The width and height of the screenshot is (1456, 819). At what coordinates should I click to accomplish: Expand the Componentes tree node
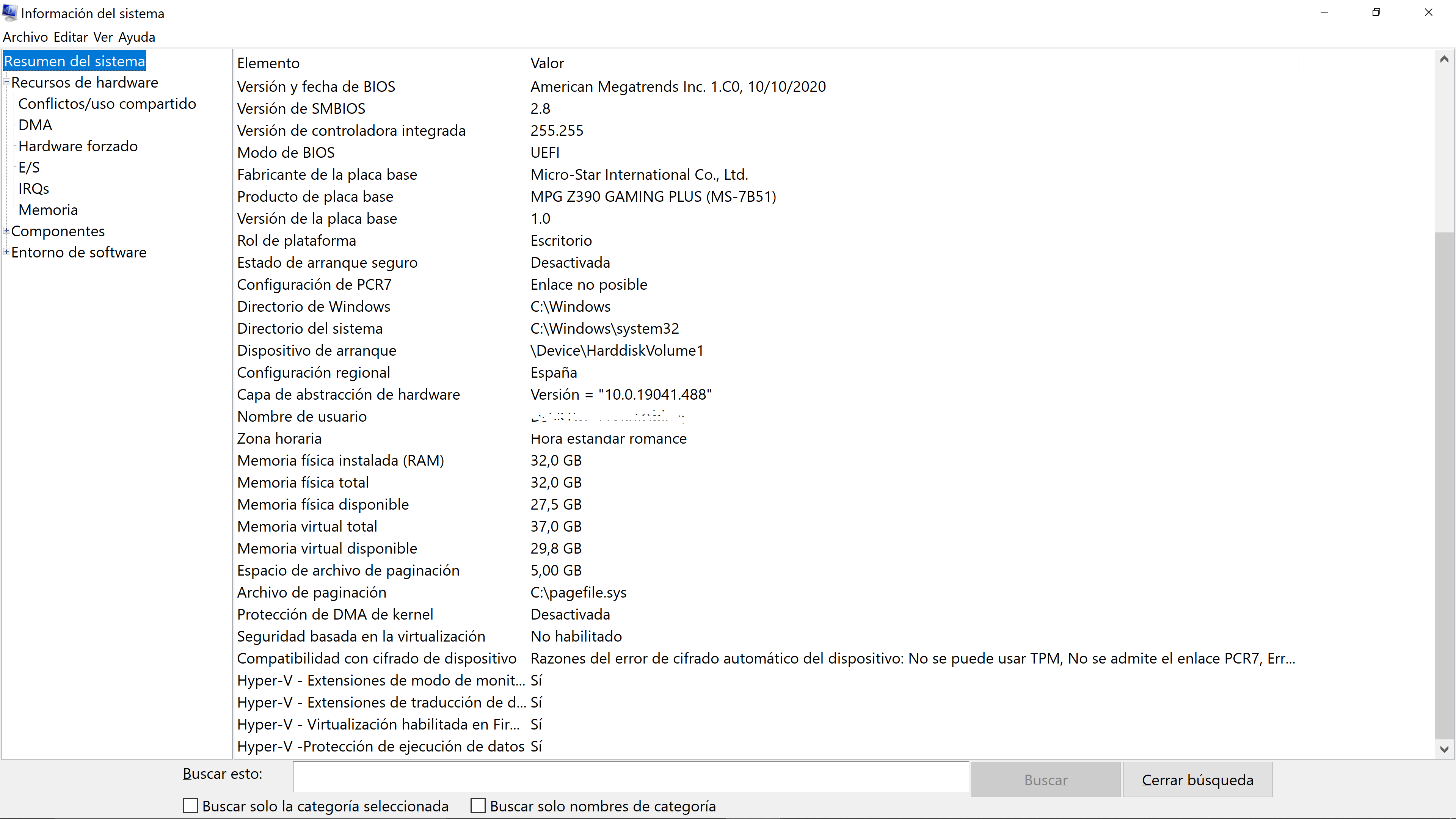7,231
